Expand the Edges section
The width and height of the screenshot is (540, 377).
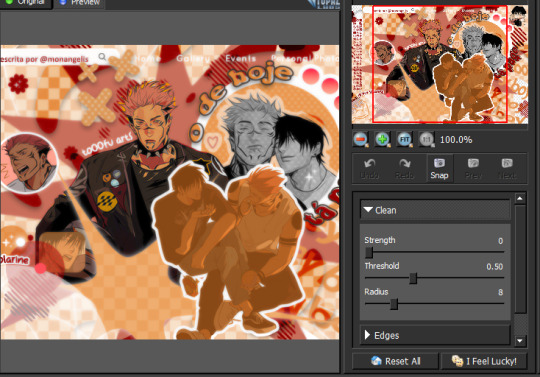pyautogui.click(x=435, y=335)
